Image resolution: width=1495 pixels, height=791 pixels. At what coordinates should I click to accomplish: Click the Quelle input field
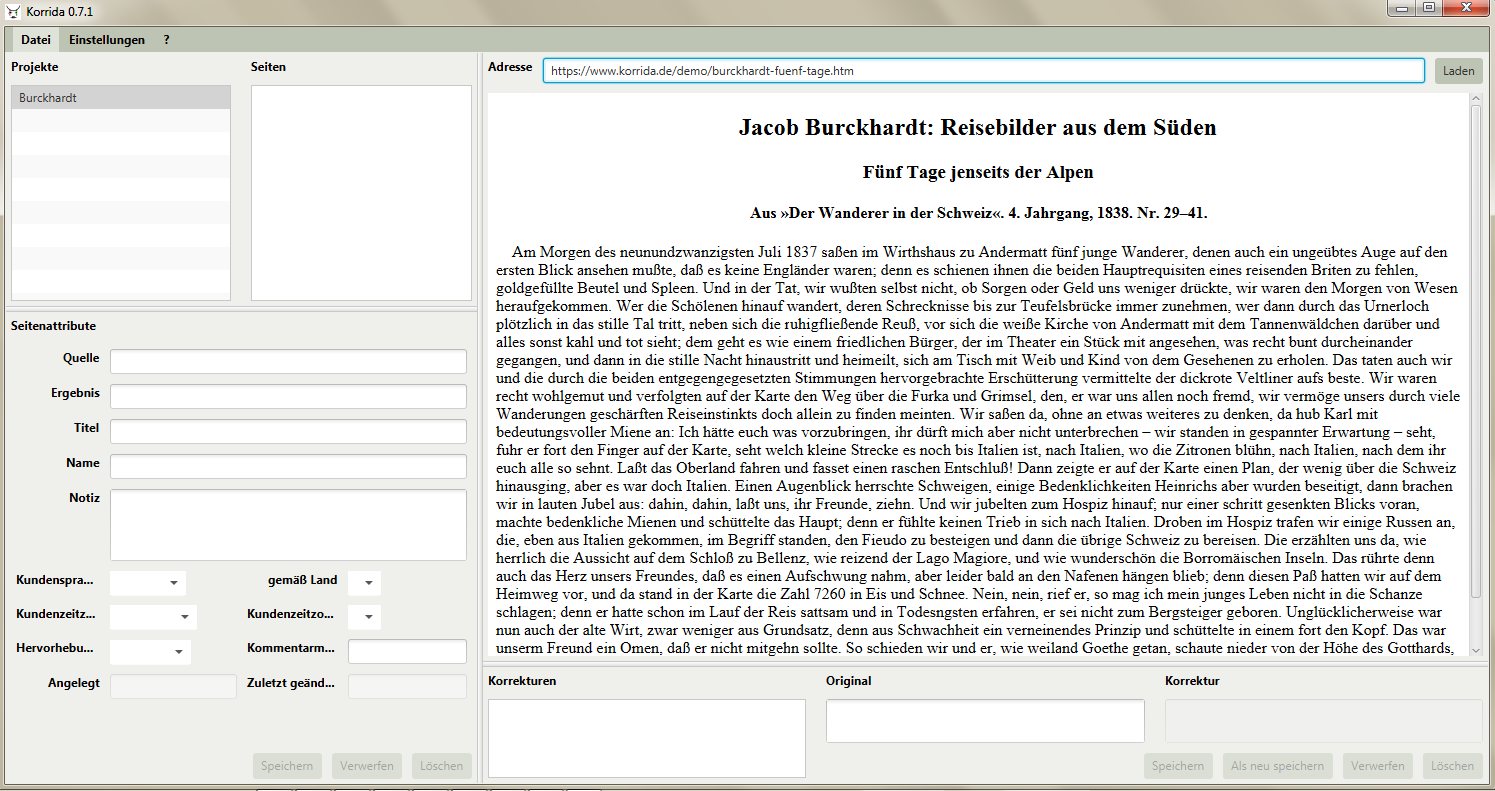(288, 362)
